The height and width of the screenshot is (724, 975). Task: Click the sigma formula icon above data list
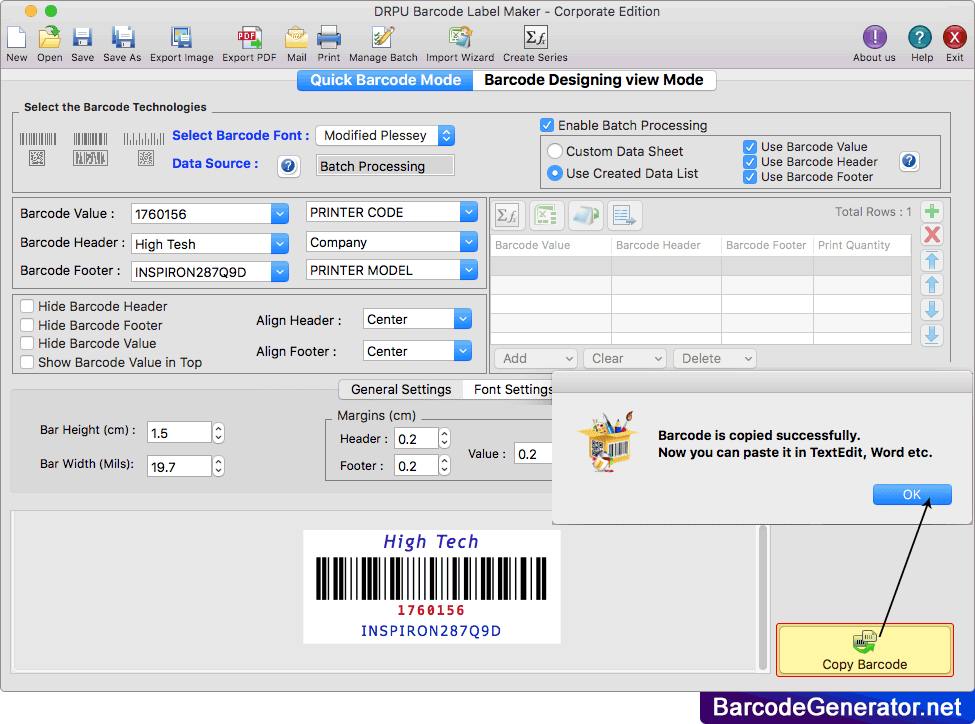tap(507, 216)
